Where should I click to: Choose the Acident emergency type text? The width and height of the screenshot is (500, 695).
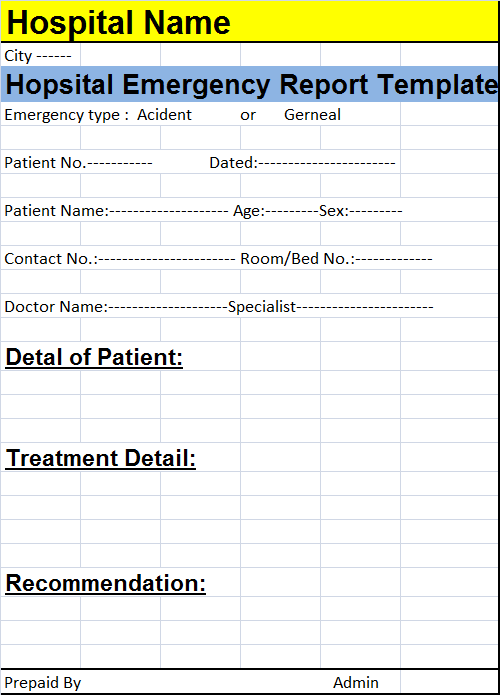(x=164, y=115)
